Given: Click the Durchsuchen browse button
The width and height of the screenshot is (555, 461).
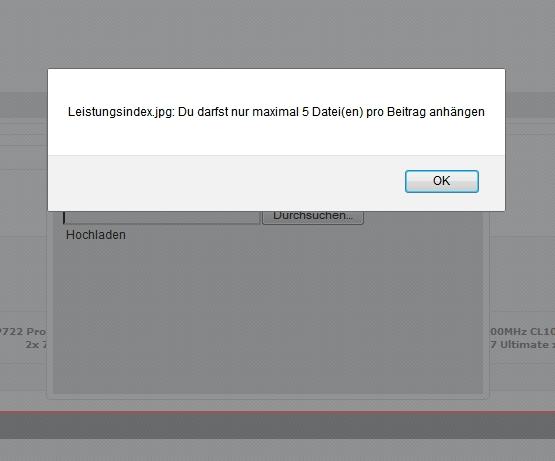Looking at the screenshot, I should [313, 217].
